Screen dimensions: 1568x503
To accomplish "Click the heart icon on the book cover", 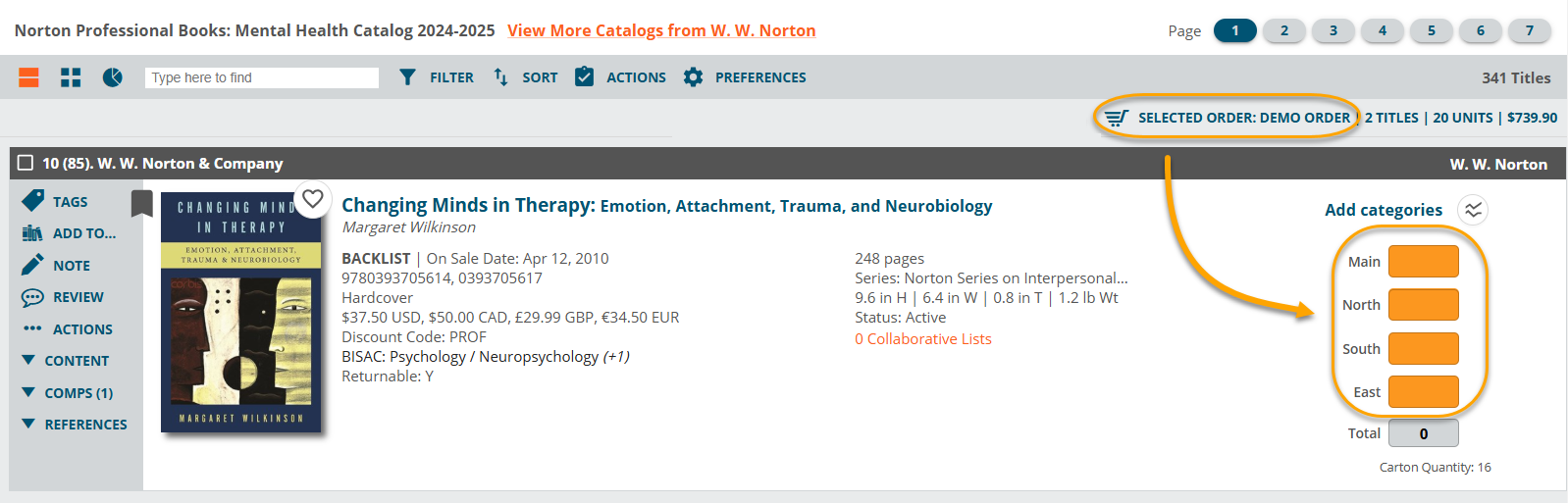I will pos(313,199).
